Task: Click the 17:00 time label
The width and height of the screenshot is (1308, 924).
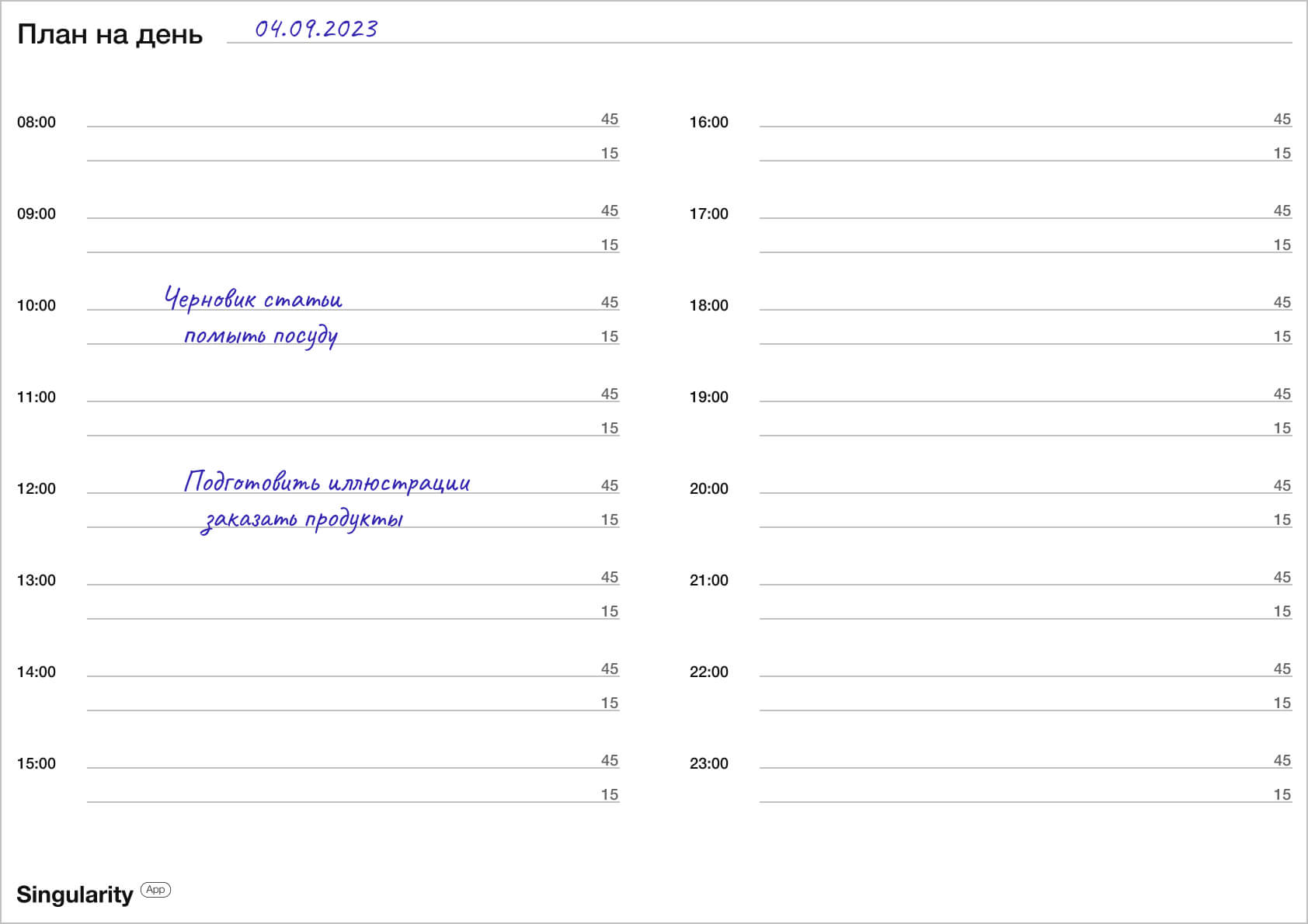Action: click(x=709, y=214)
